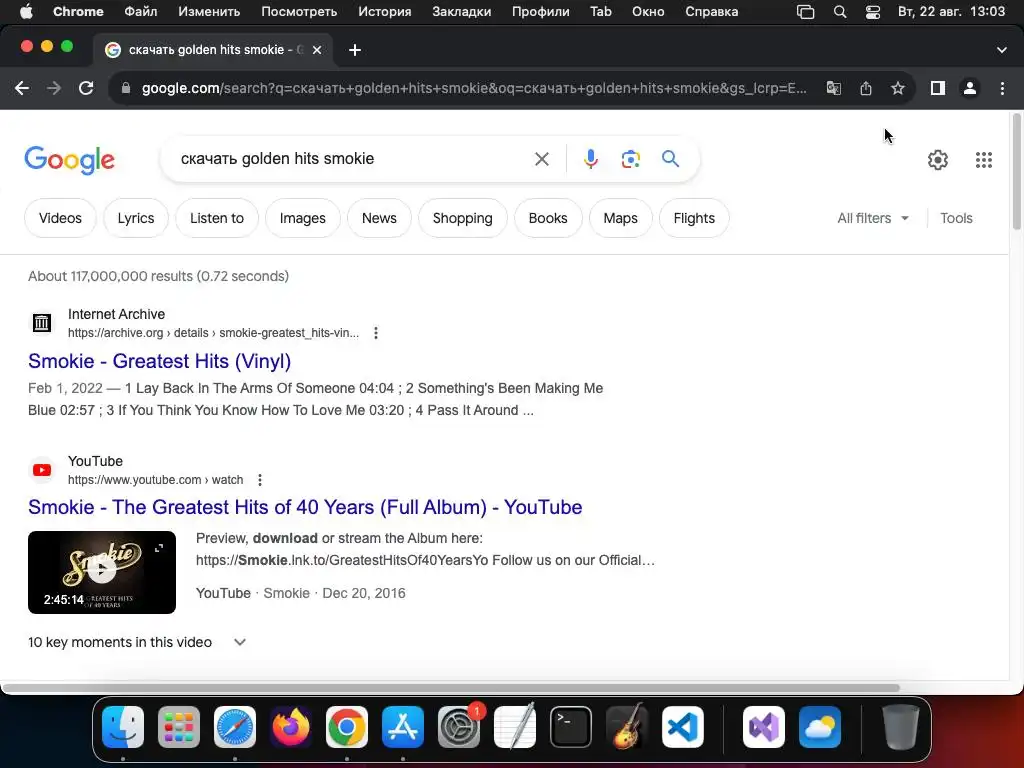Launch Finder from the Dock
Screen dimensions: 1024x768
pos(123,727)
